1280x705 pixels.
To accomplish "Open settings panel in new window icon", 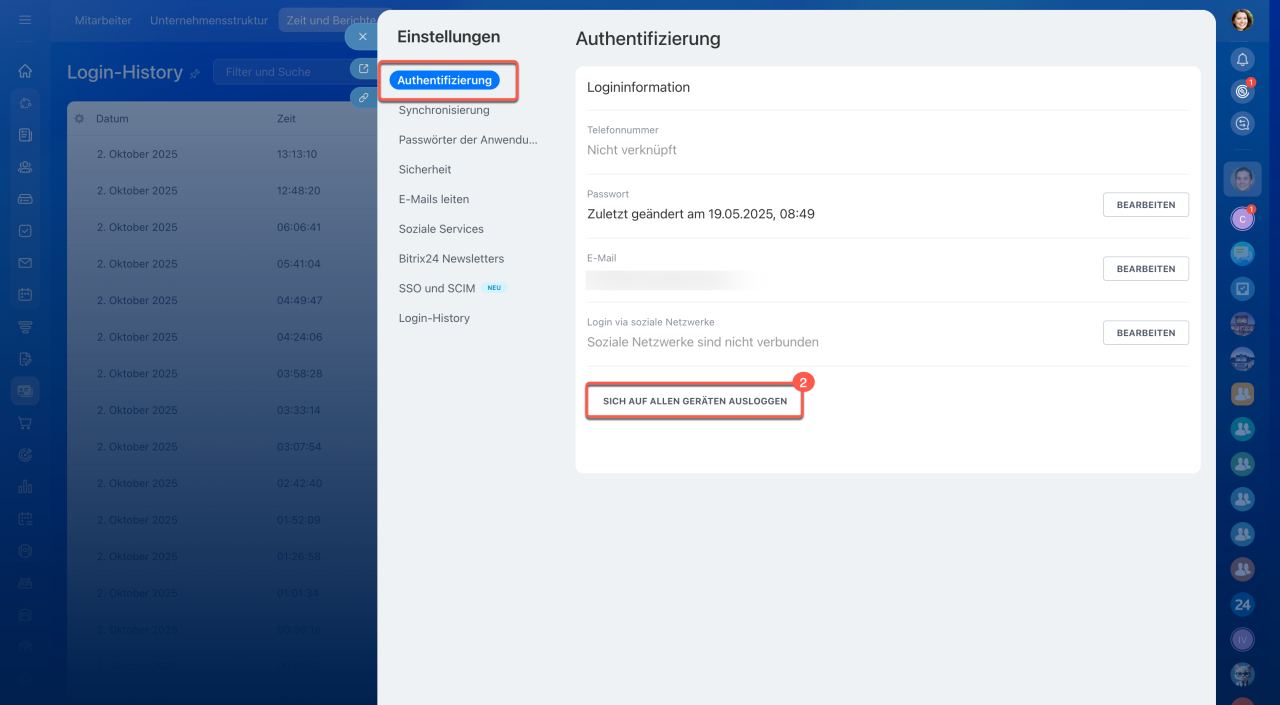I will point(363,69).
